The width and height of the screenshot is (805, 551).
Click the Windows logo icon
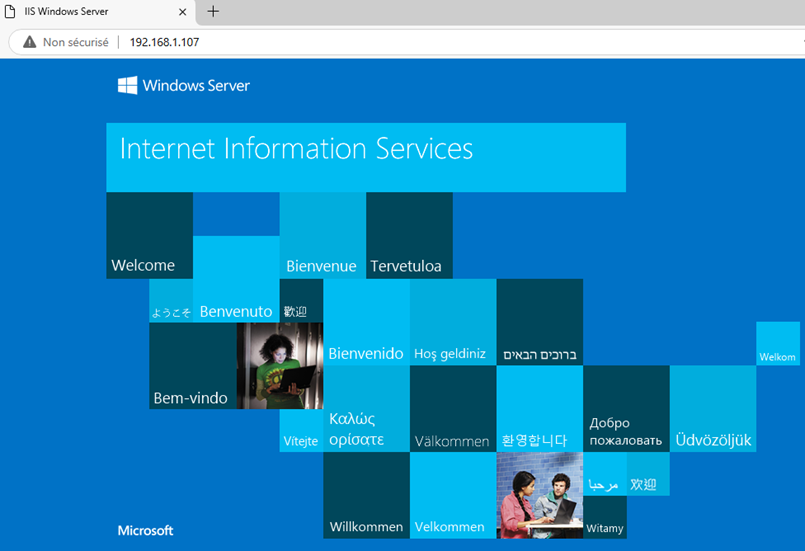(127, 85)
